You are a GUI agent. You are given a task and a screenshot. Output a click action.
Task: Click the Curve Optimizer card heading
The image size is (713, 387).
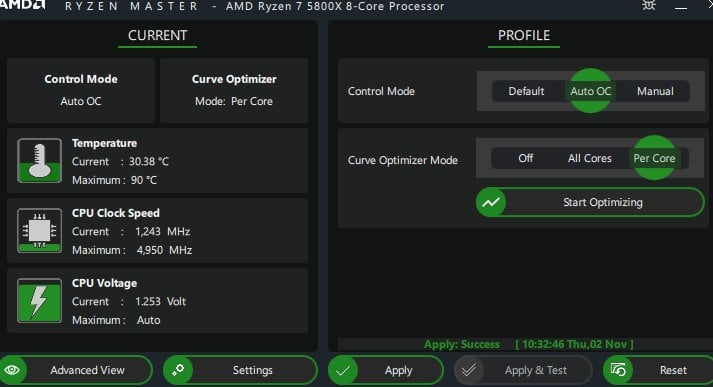(234, 79)
